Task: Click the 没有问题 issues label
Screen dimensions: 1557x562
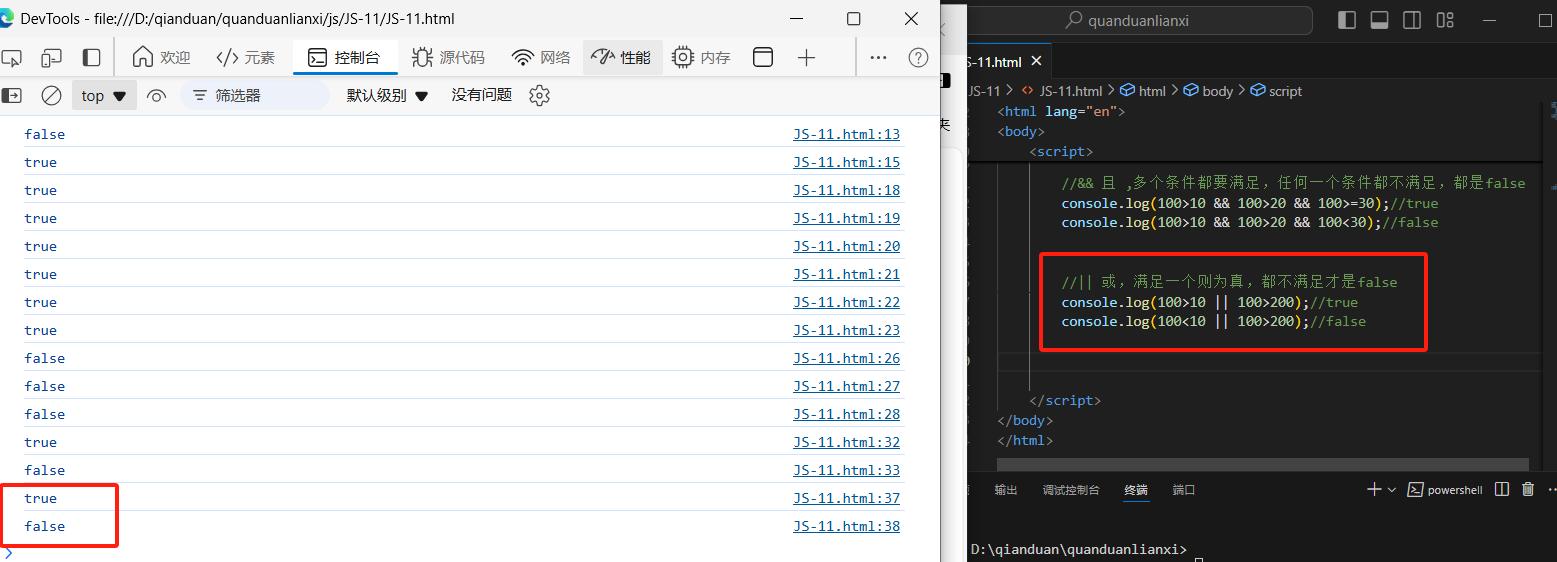Action: tap(481, 95)
